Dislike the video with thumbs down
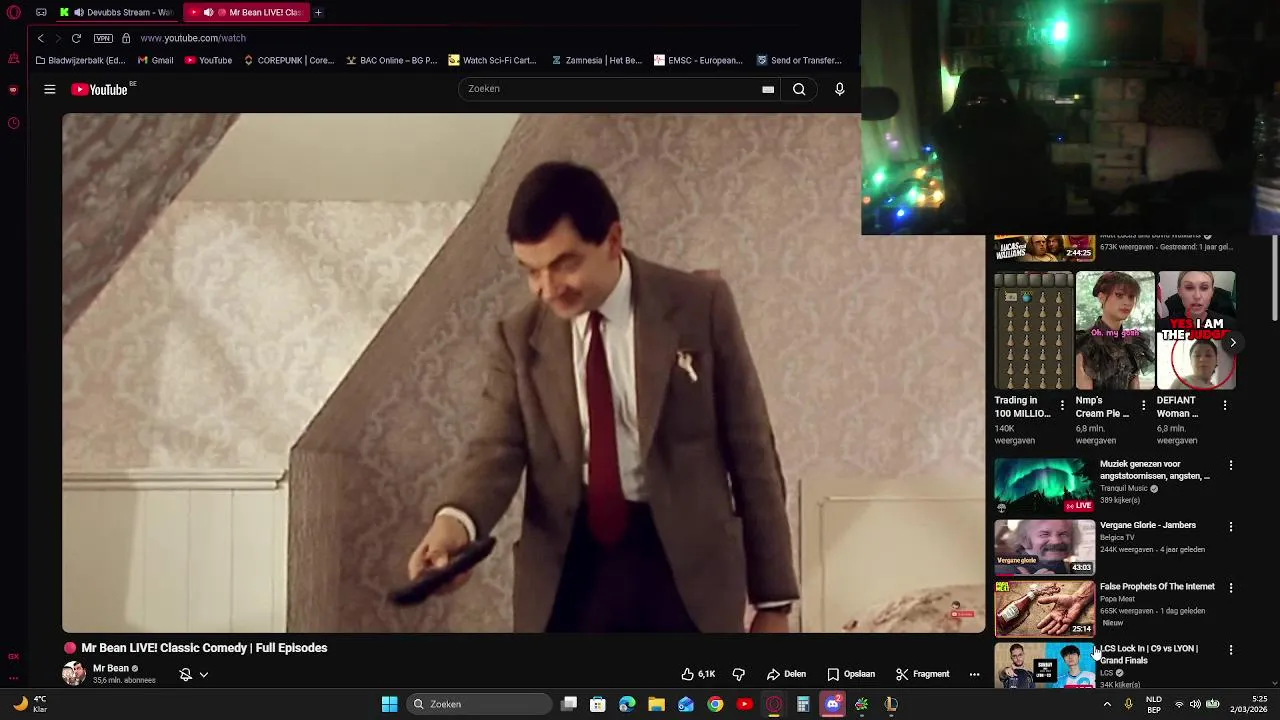 coord(739,674)
